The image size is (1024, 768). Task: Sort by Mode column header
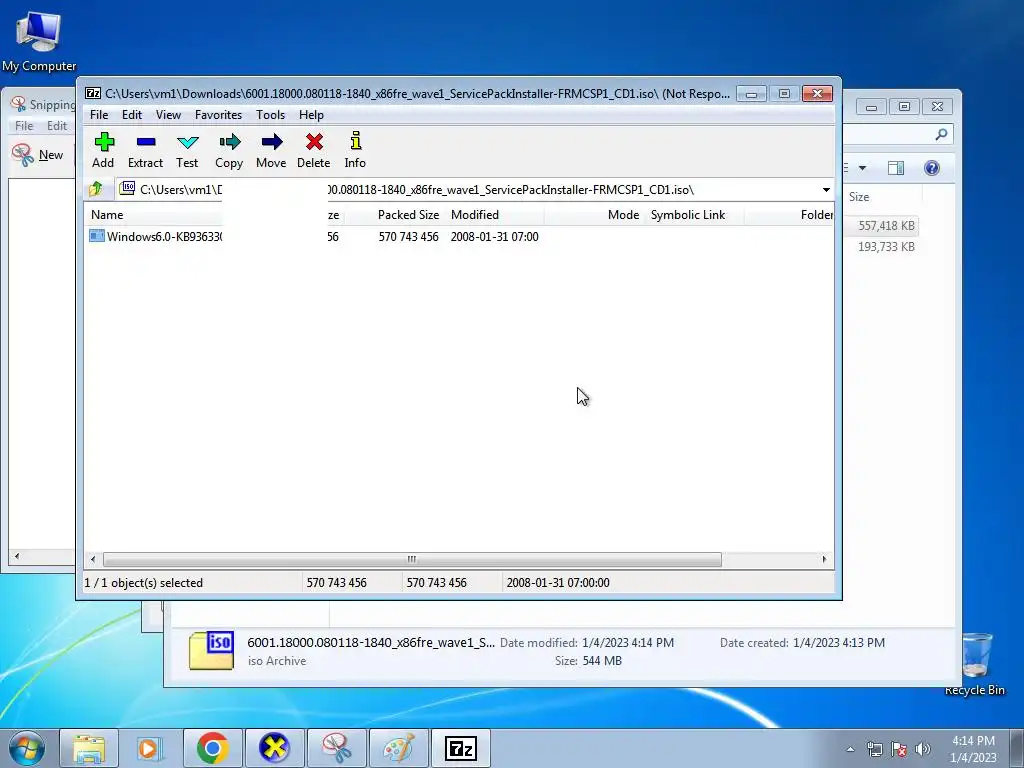pyautogui.click(x=623, y=214)
